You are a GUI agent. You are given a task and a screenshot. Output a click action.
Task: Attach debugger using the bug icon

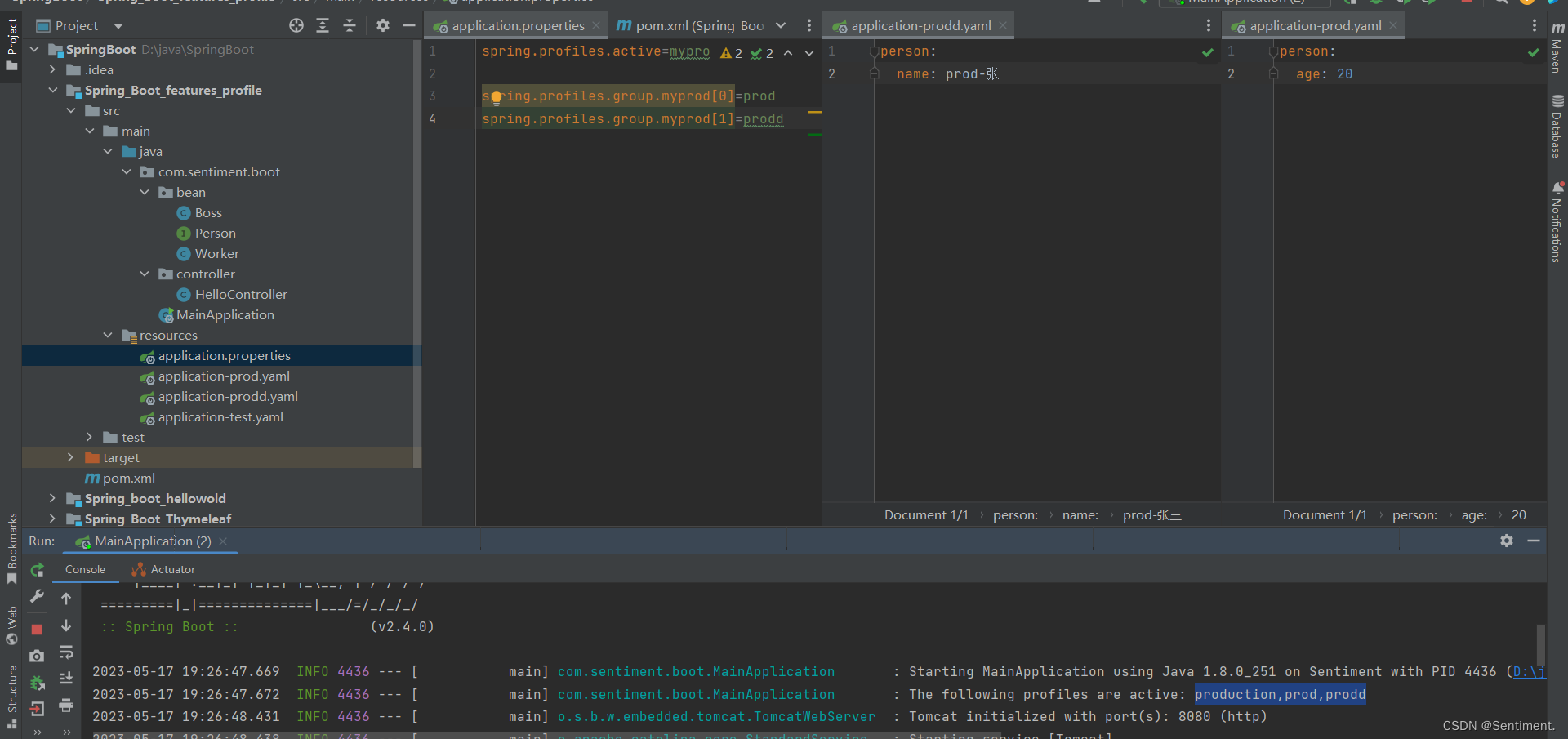click(37, 683)
